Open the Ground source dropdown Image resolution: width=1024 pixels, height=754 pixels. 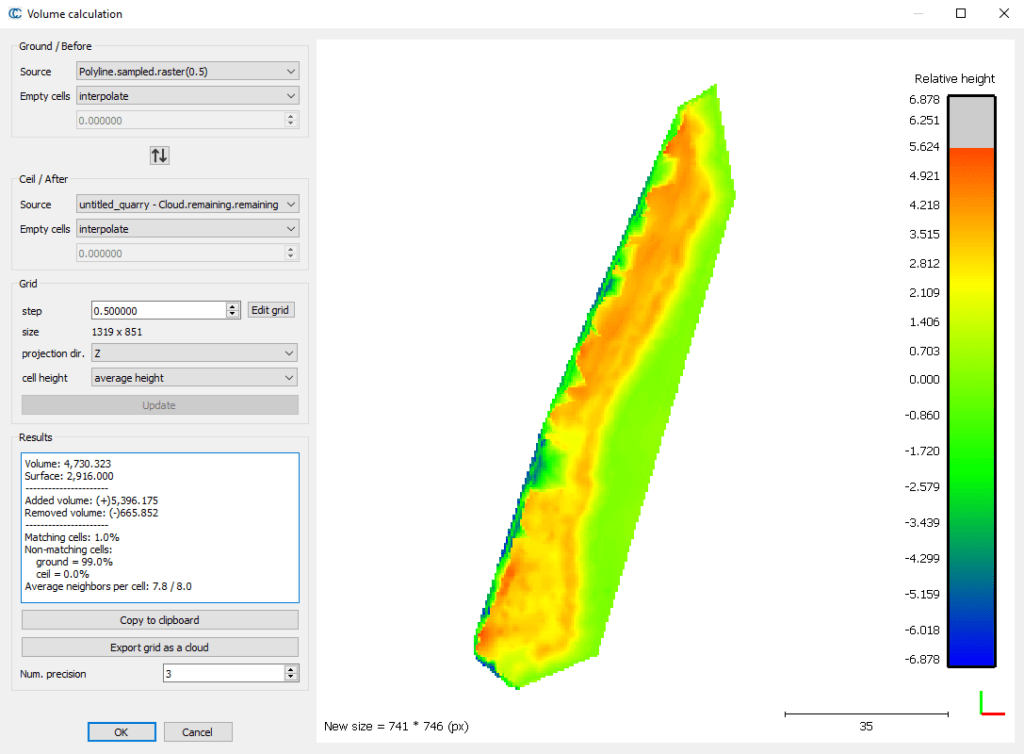point(188,71)
